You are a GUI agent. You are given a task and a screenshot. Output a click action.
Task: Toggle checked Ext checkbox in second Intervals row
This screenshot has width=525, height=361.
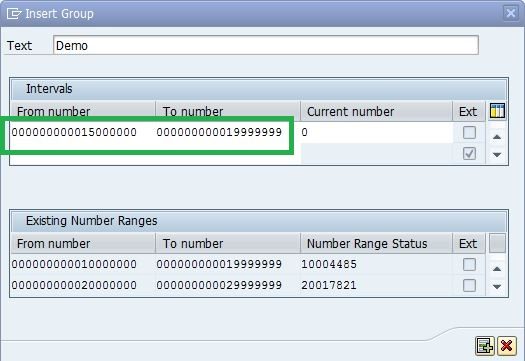pyautogui.click(x=469, y=154)
